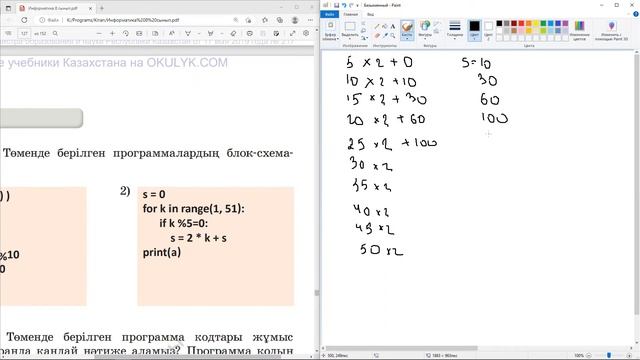Screen dimensions: 640x360
Task: Switch to the View tab in Paint
Action: (x=370, y=14)
